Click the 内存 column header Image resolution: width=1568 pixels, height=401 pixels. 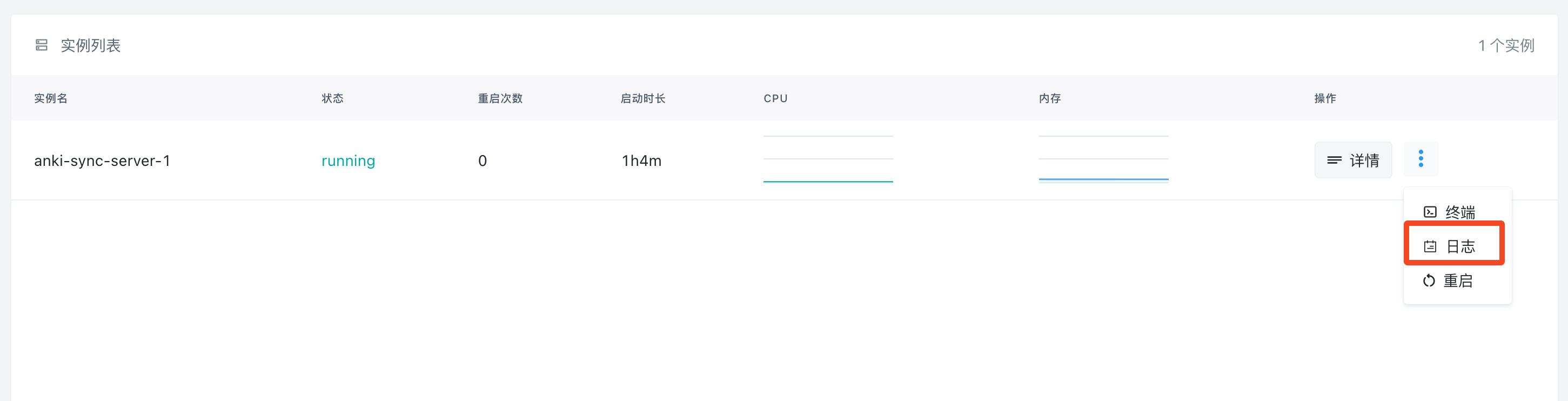pos(1049,98)
